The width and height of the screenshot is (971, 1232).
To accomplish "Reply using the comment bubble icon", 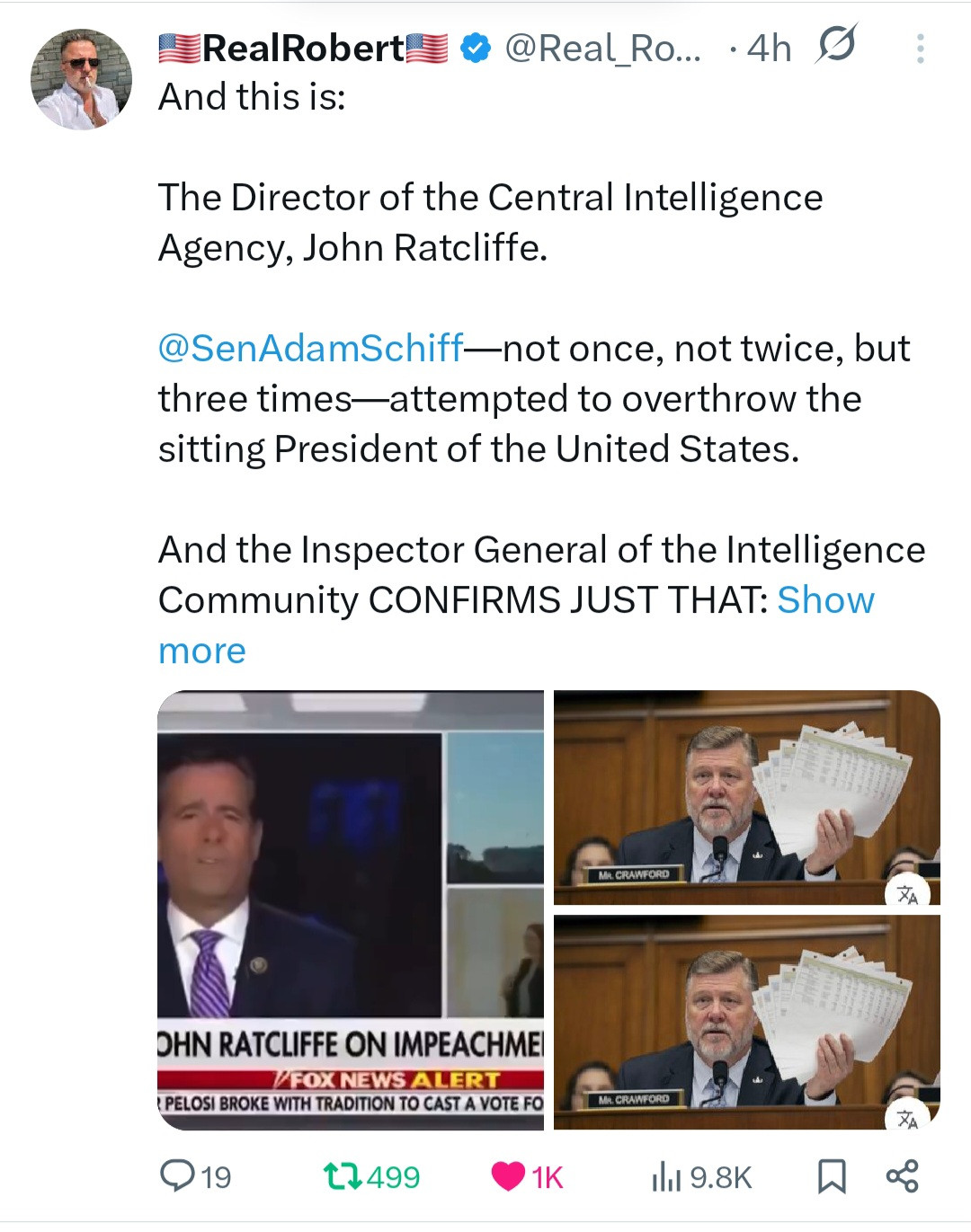I will point(174,1175).
